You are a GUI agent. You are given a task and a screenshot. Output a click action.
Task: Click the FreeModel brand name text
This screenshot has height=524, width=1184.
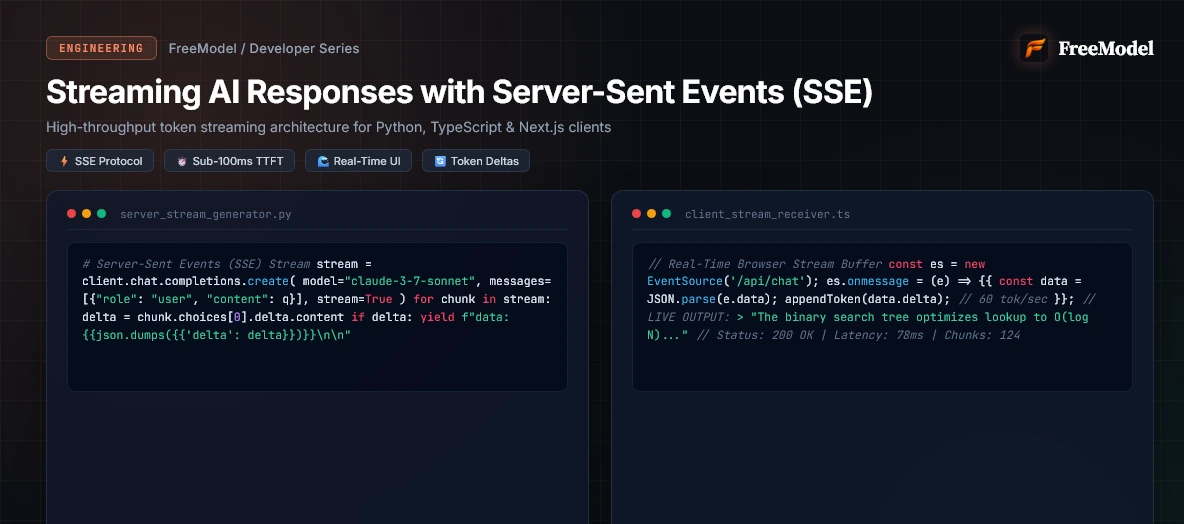[x=1105, y=48]
